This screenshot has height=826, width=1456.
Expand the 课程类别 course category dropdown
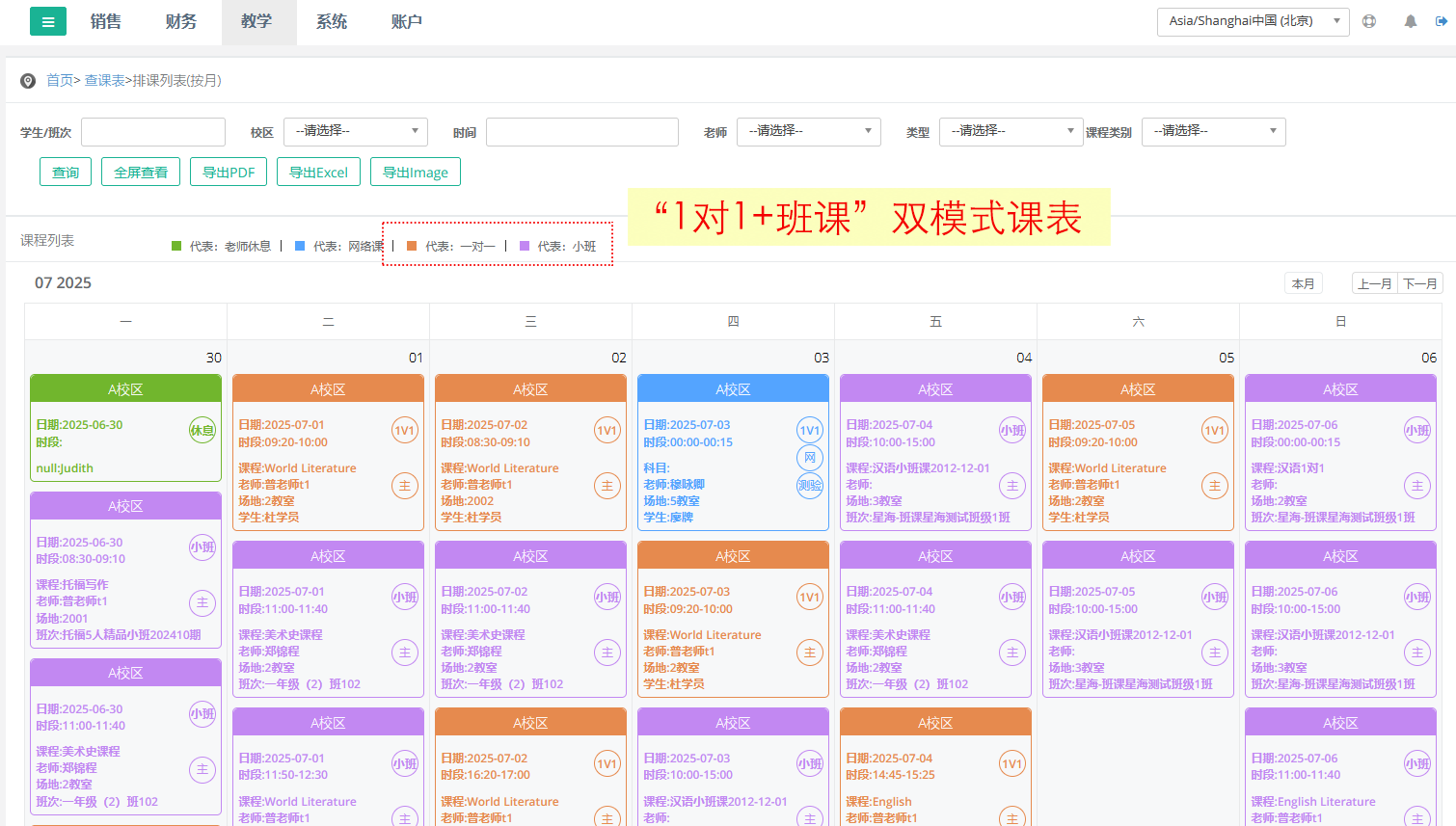[1213, 131]
